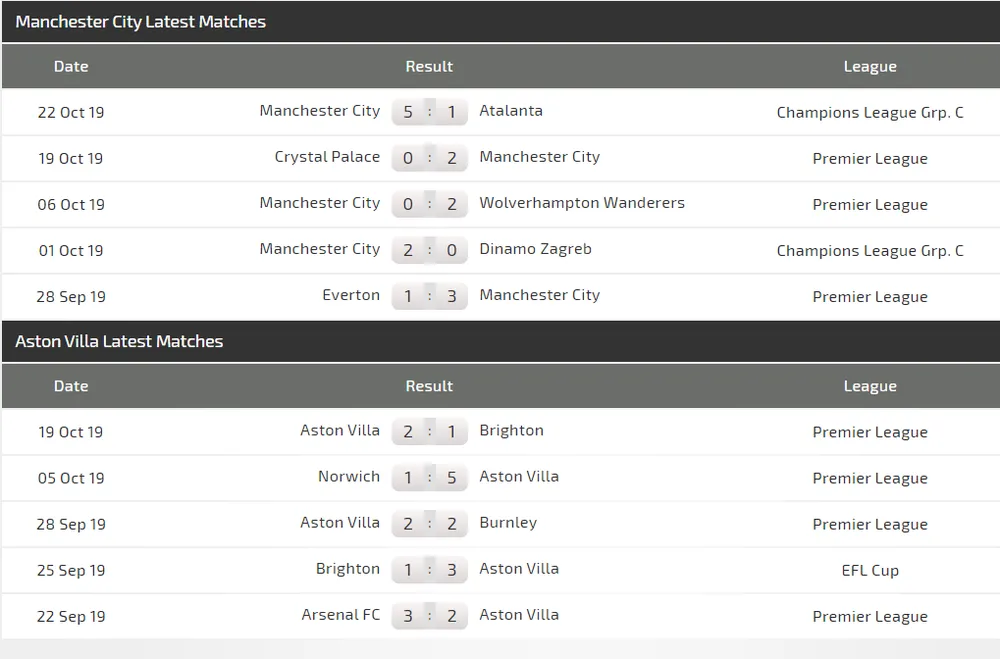Click the Manchester City Latest Matches heading
1000x659 pixels.
click(x=141, y=22)
